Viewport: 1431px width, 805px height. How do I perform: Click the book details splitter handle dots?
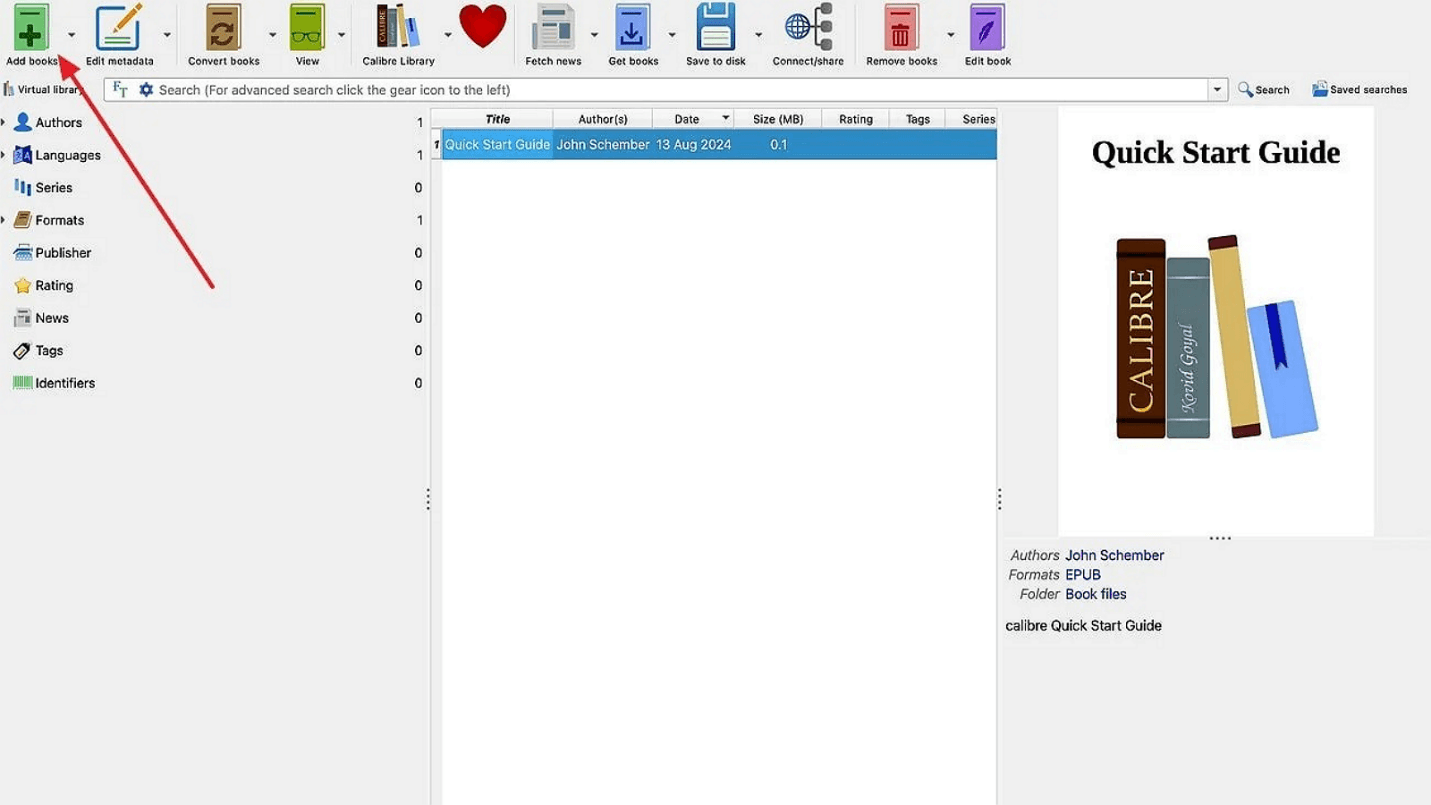[x=999, y=499]
